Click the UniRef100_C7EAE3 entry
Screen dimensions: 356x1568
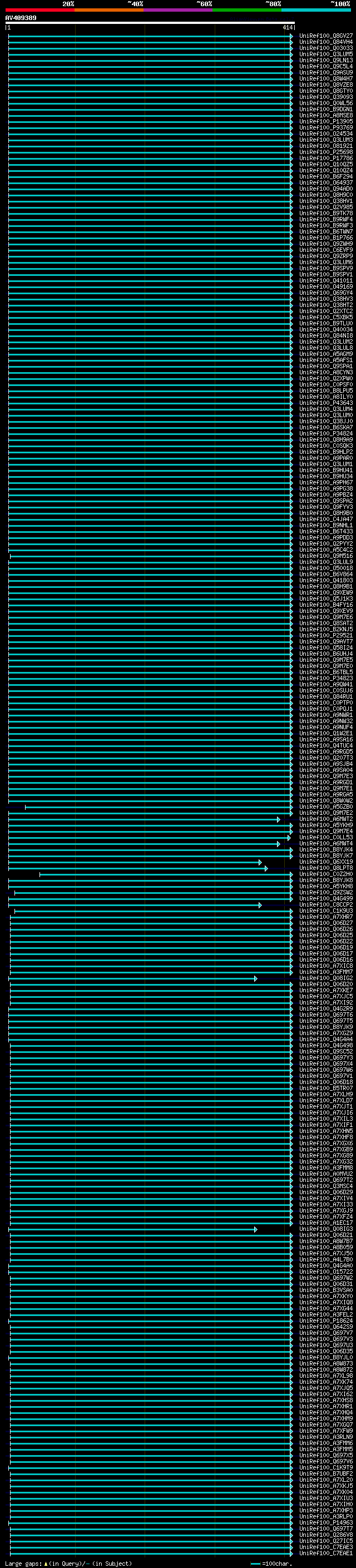(x=325, y=1547)
